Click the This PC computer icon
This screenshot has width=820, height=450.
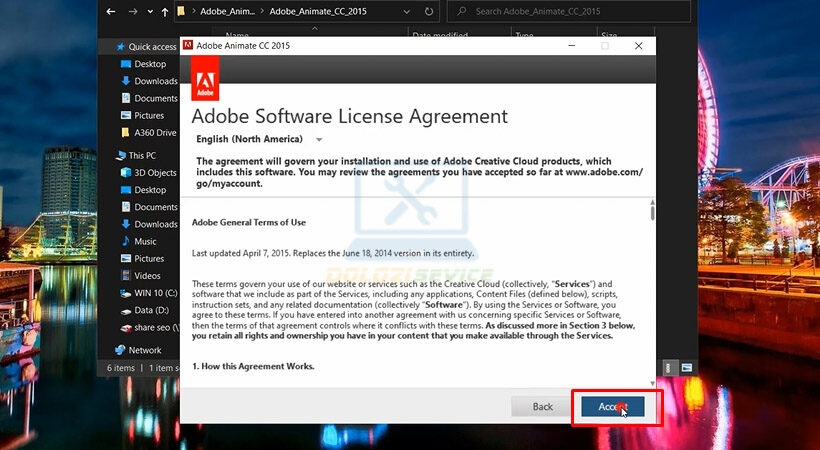121,155
